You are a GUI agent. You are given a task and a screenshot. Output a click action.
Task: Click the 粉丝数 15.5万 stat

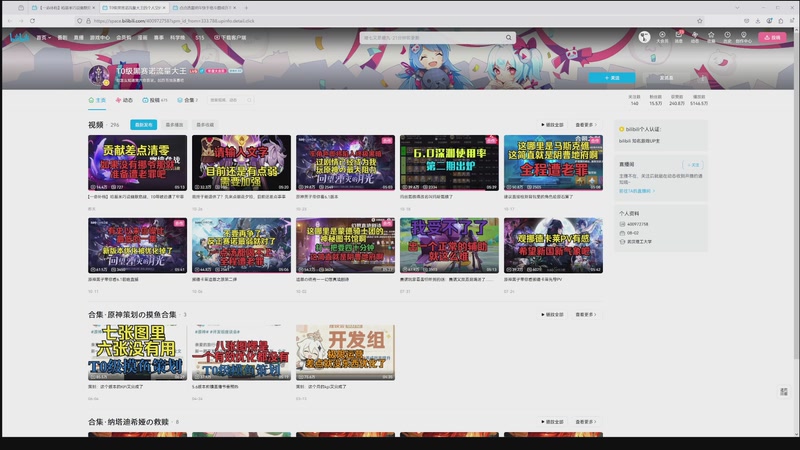point(656,100)
